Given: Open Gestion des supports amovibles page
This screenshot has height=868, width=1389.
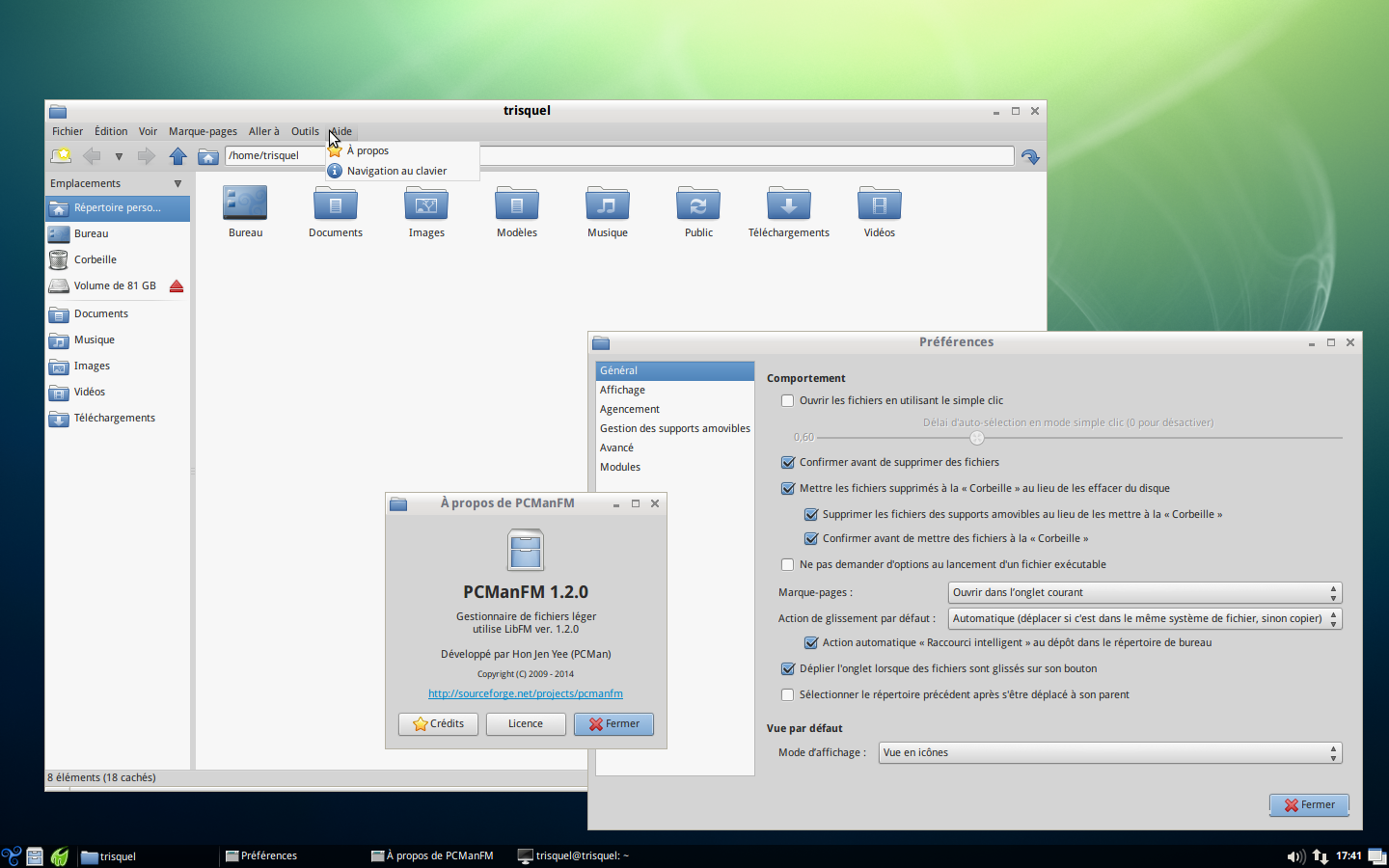Looking at the screenshot, I should point(674,428).
